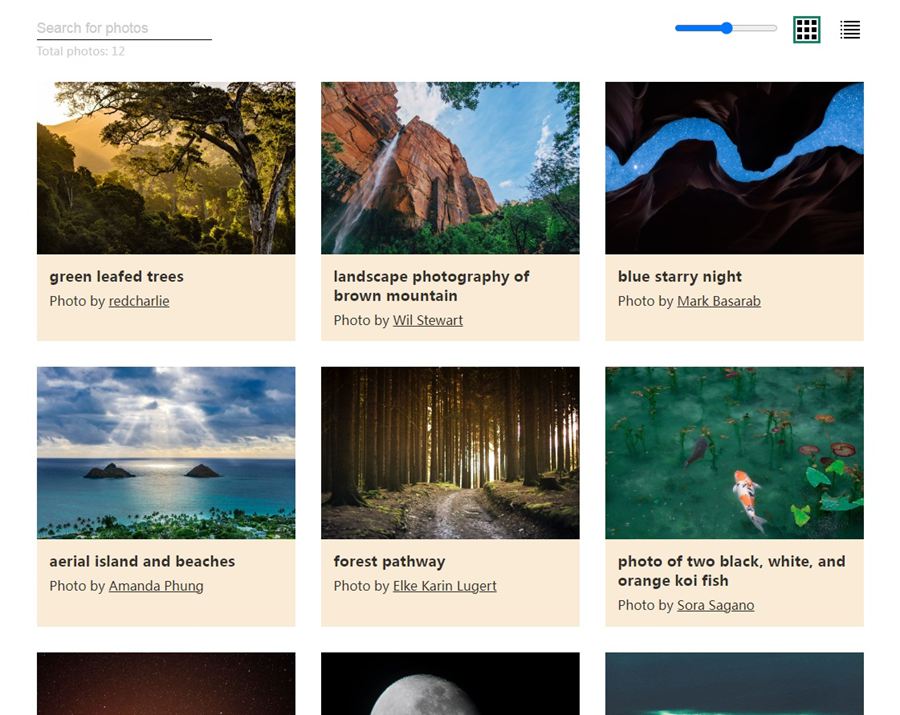Open the moon photo thumbnail

450,685
